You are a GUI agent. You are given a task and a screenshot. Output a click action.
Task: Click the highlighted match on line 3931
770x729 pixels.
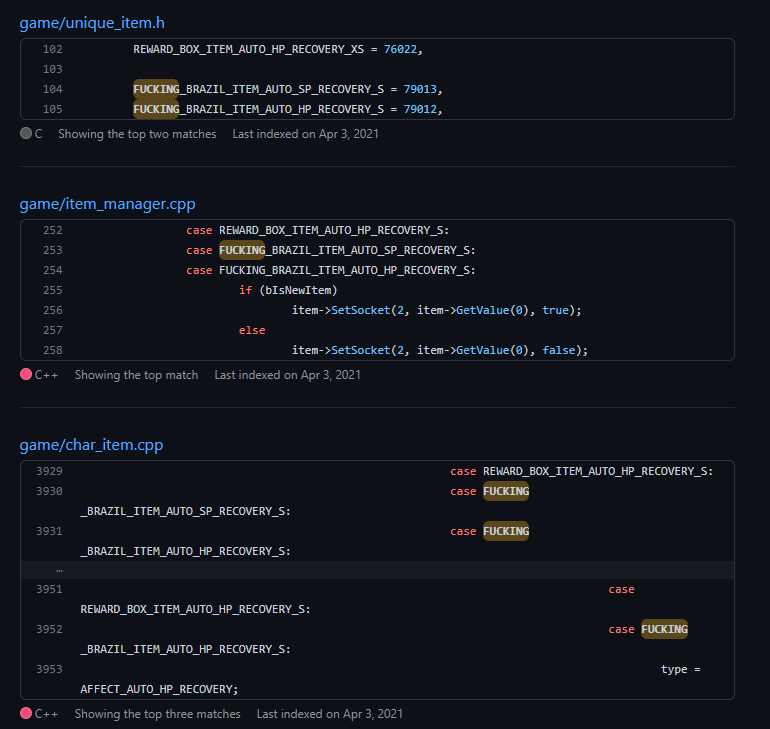pyautogui.click(x=506, y=532)
